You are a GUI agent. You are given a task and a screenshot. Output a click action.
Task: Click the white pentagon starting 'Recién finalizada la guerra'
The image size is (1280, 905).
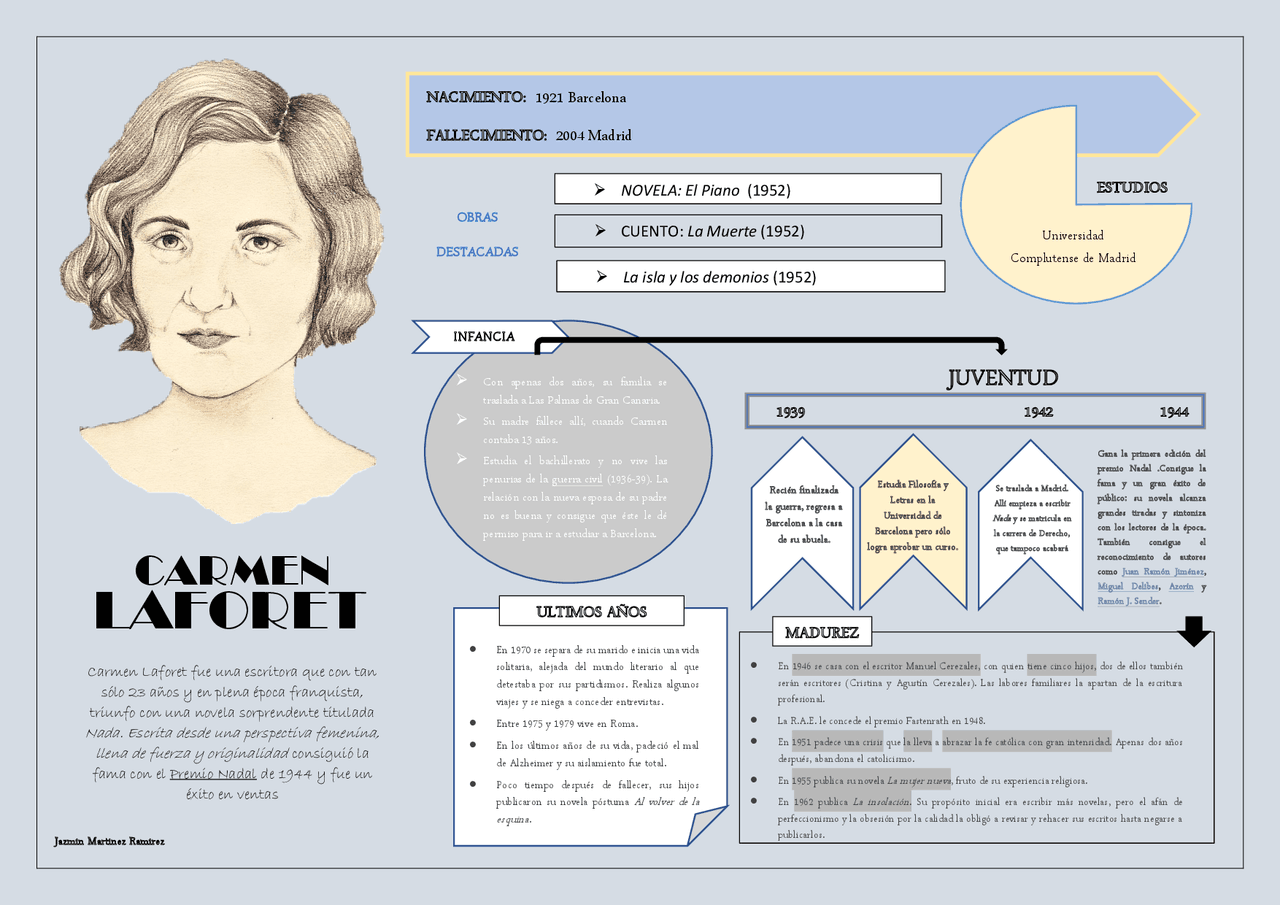[802, 523]
